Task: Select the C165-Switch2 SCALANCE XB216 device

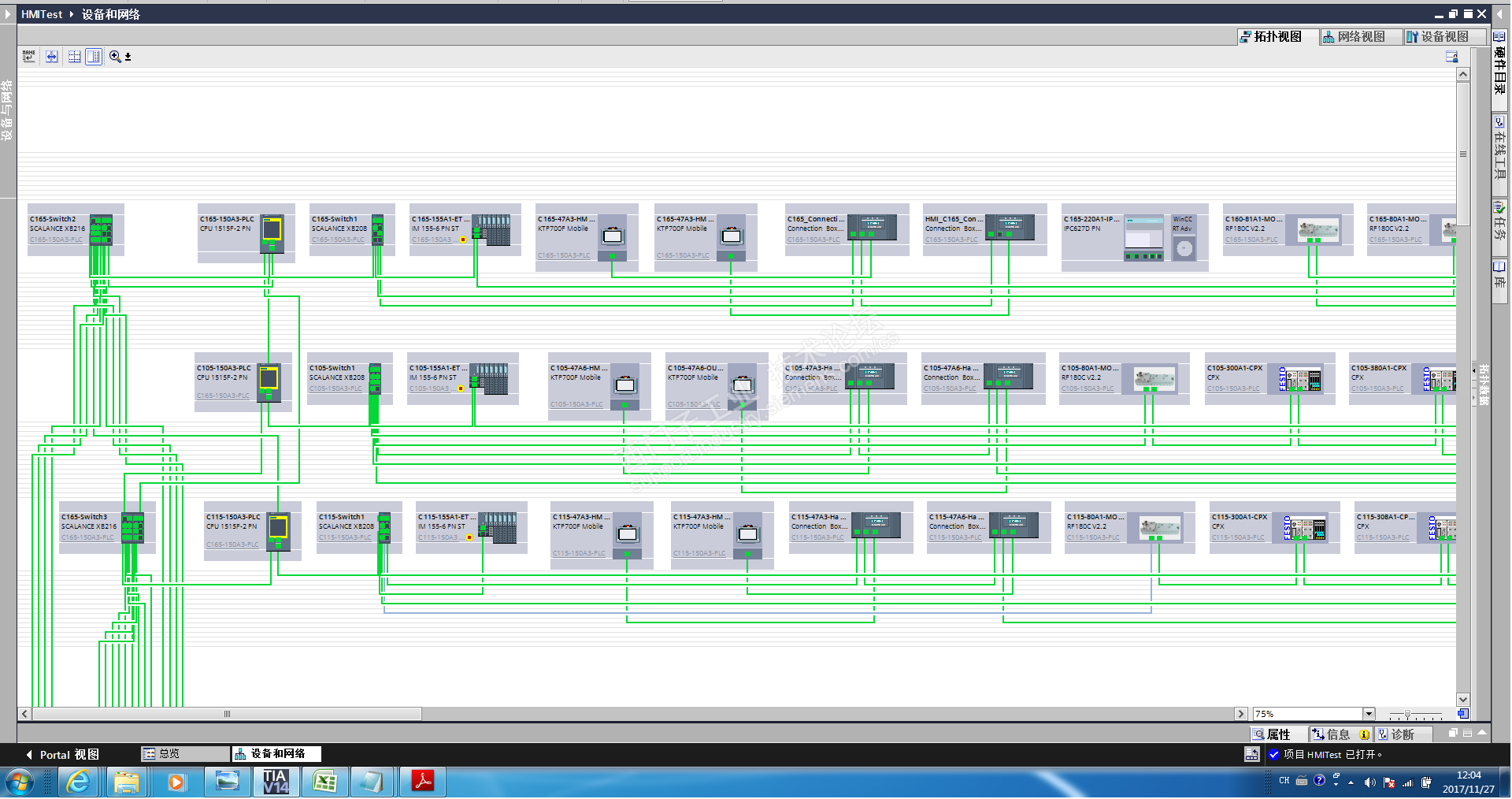Action: pyautogui.click(x=76, y=229)
